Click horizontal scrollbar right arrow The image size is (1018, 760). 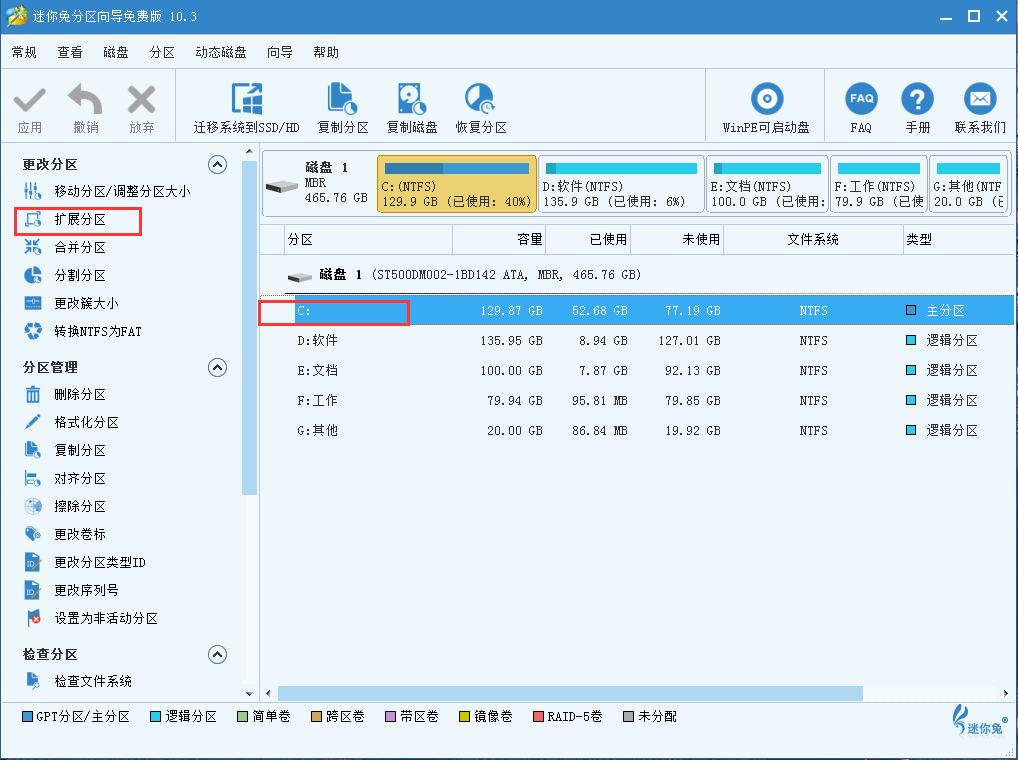(x=1005, y=693)
